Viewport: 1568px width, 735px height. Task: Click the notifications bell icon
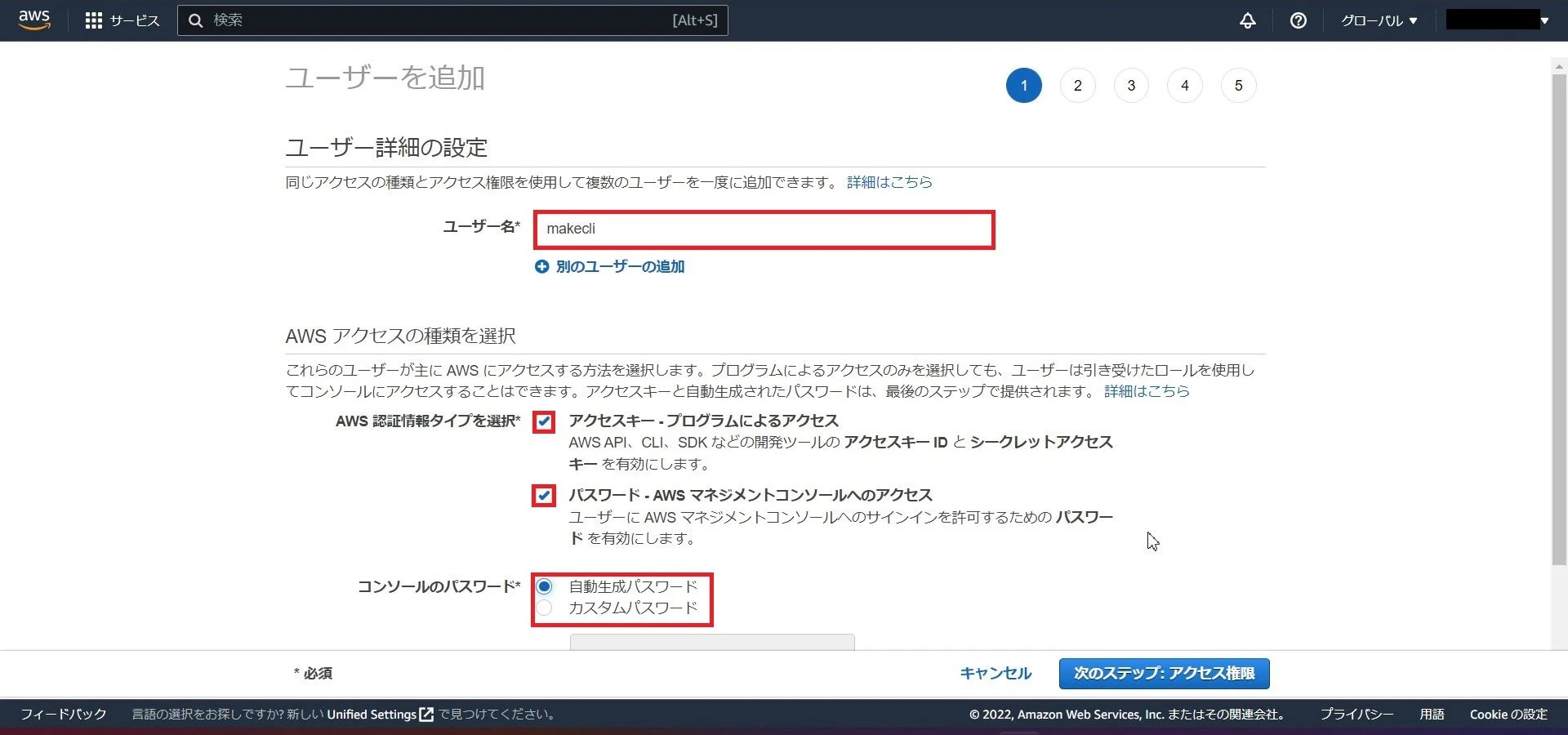1248,20
